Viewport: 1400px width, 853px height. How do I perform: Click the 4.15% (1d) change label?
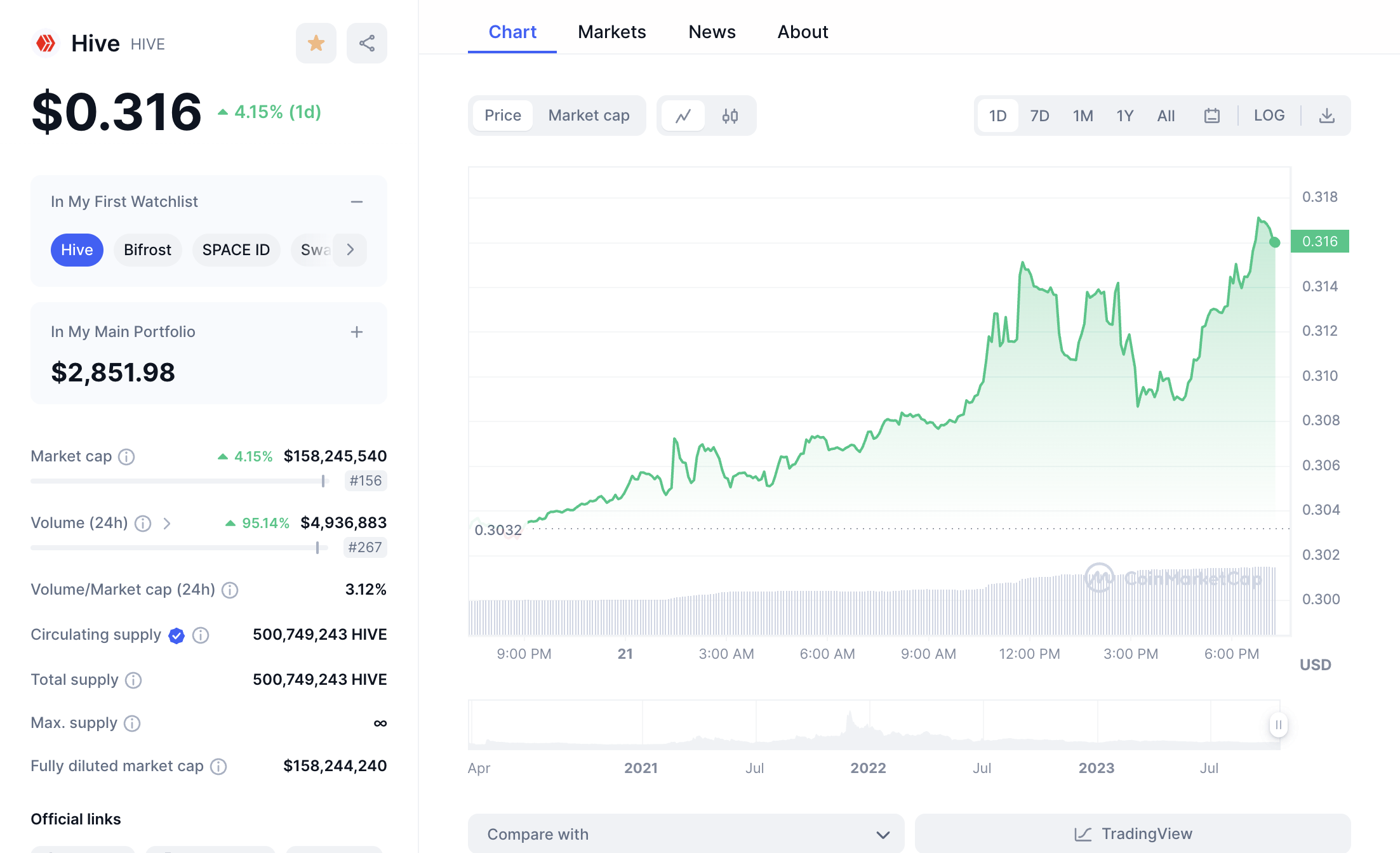point(270,112)
